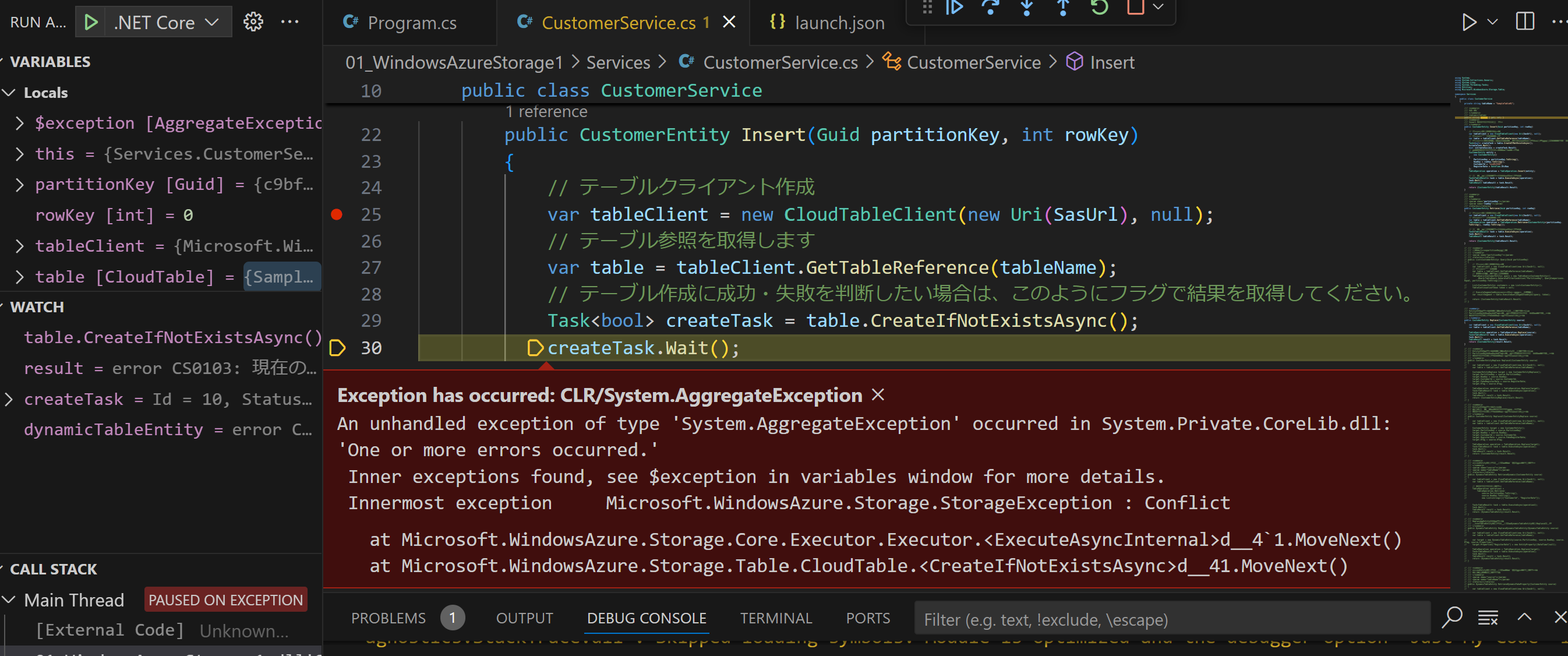Screen dimensions: 1568x656
Task: Start debugging with the green play button
Action: point(91,22)
